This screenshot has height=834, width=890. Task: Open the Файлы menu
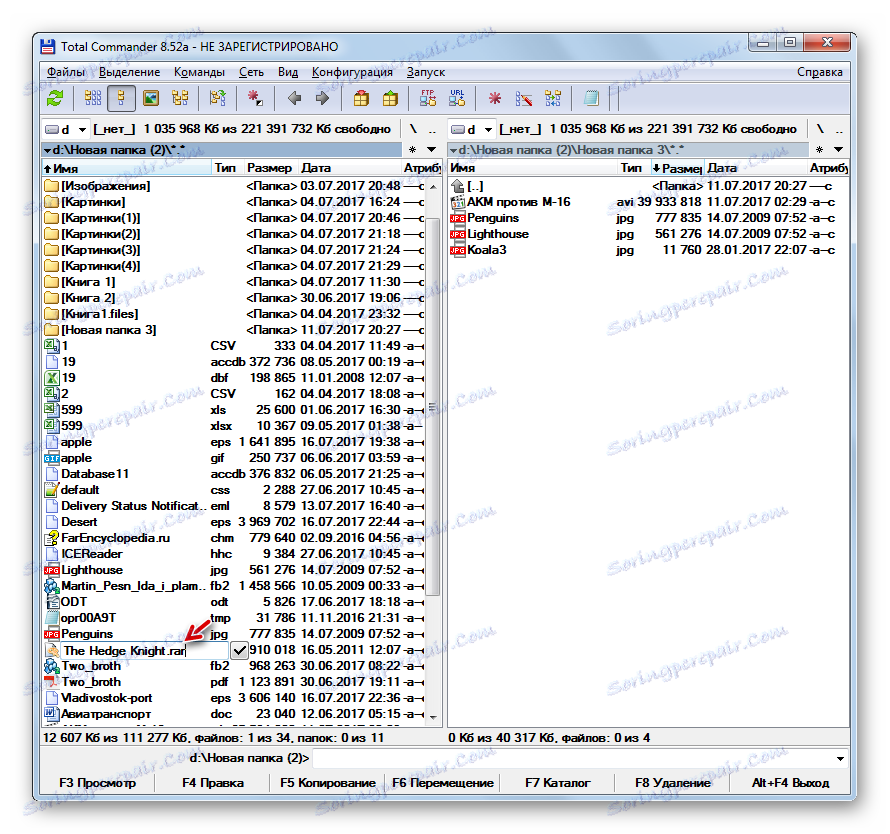66,72
